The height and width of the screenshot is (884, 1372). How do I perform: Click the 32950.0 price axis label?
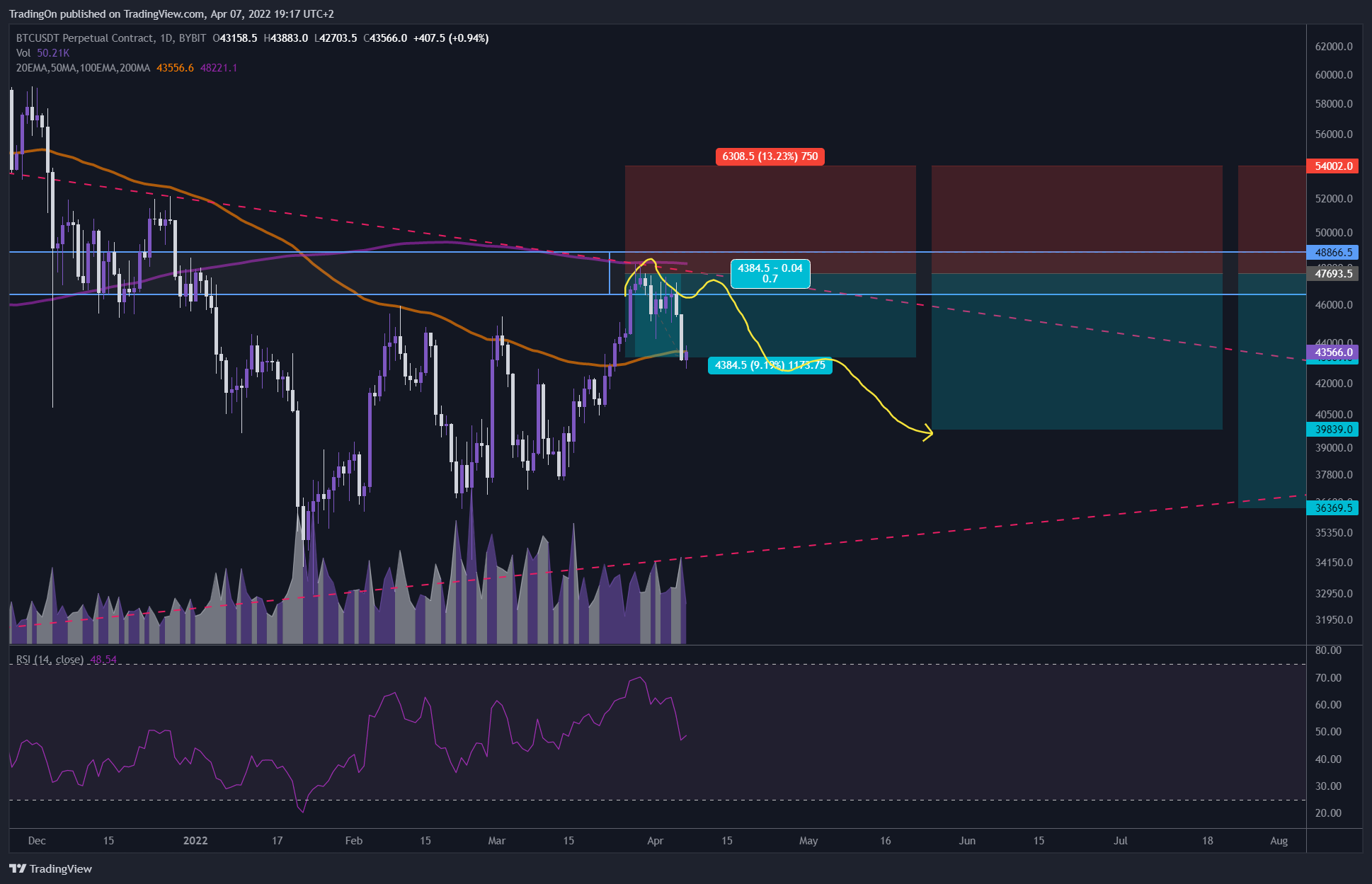[1333, 594]
